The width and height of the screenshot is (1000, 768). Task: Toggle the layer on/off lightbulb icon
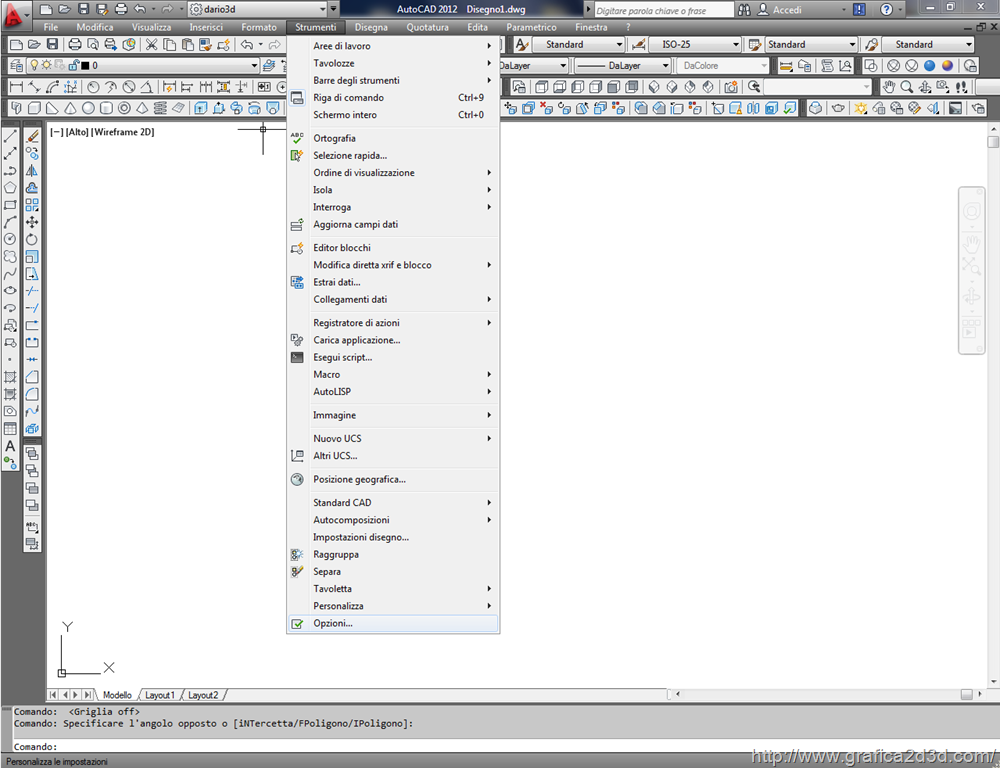click(33, 66)
